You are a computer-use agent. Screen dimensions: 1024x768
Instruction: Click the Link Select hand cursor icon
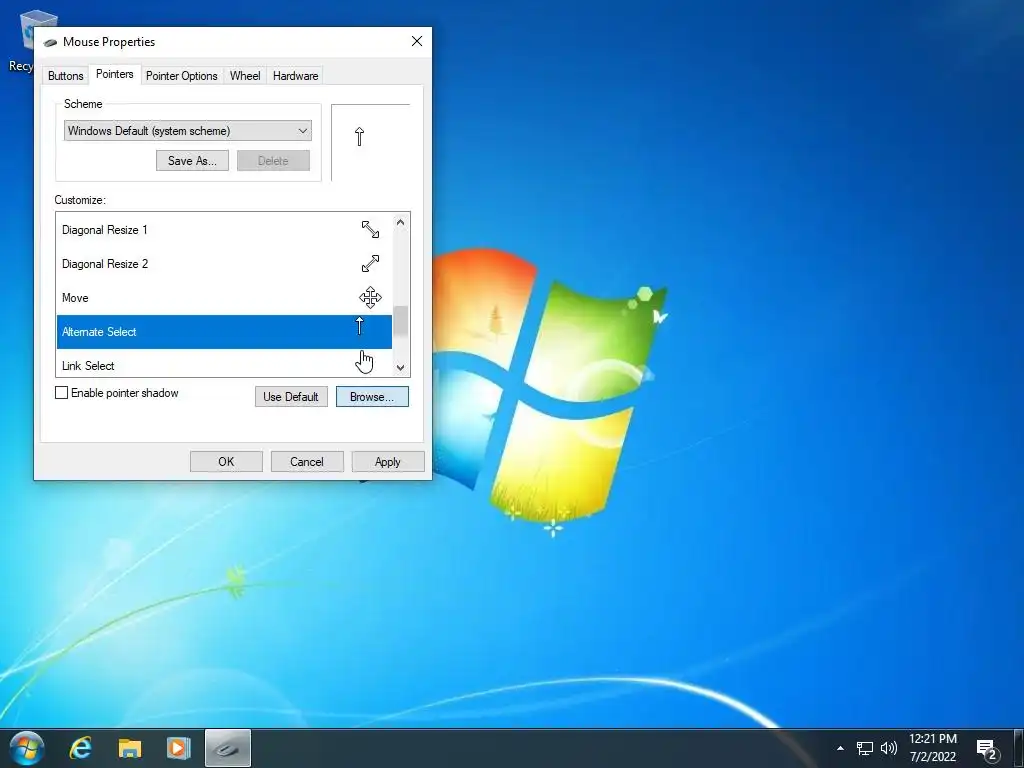pyautogui.click(x=364, y=361)
